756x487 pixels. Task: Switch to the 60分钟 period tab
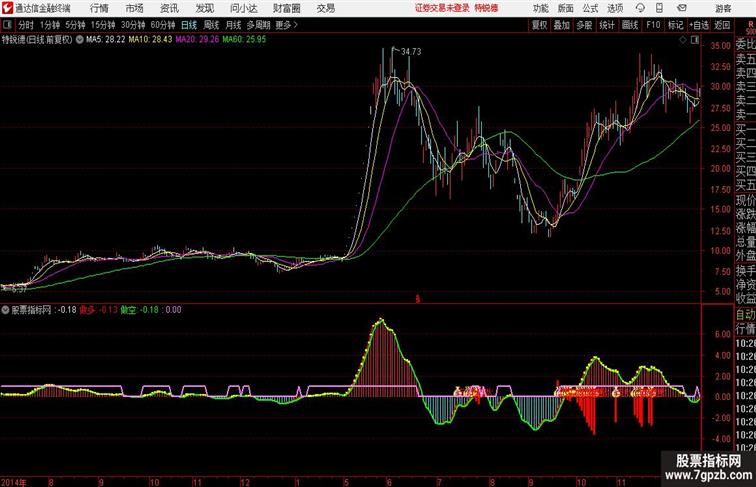[163, 25]
